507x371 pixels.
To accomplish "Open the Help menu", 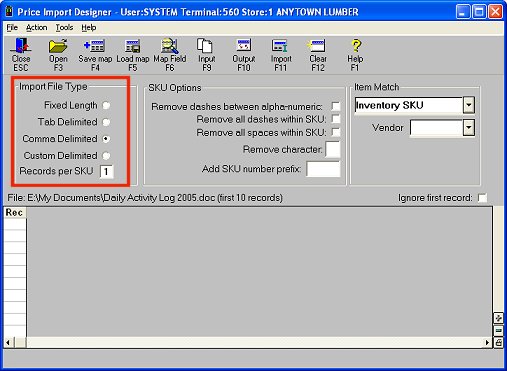I will (x=89, y=28).
